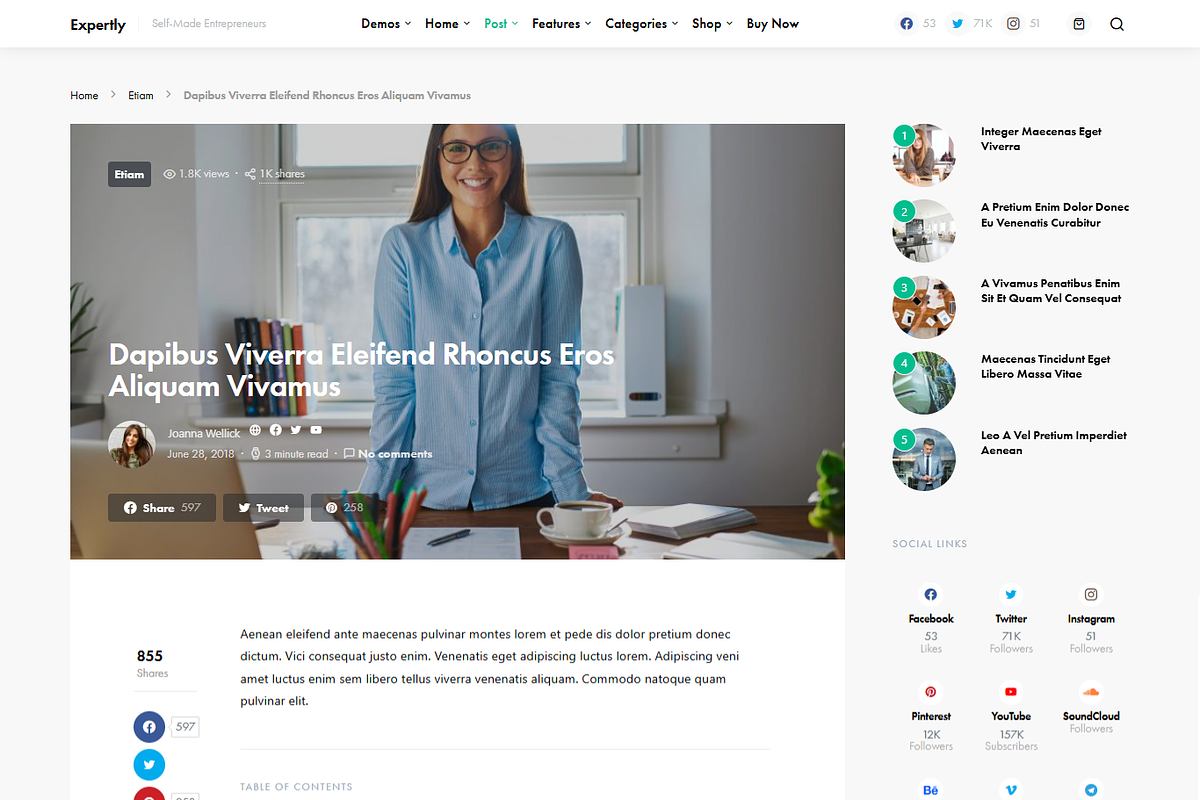Viewport: 1200px width, 800px height.
Task: Click the round Twitter share icon
Action: [149, 765]
